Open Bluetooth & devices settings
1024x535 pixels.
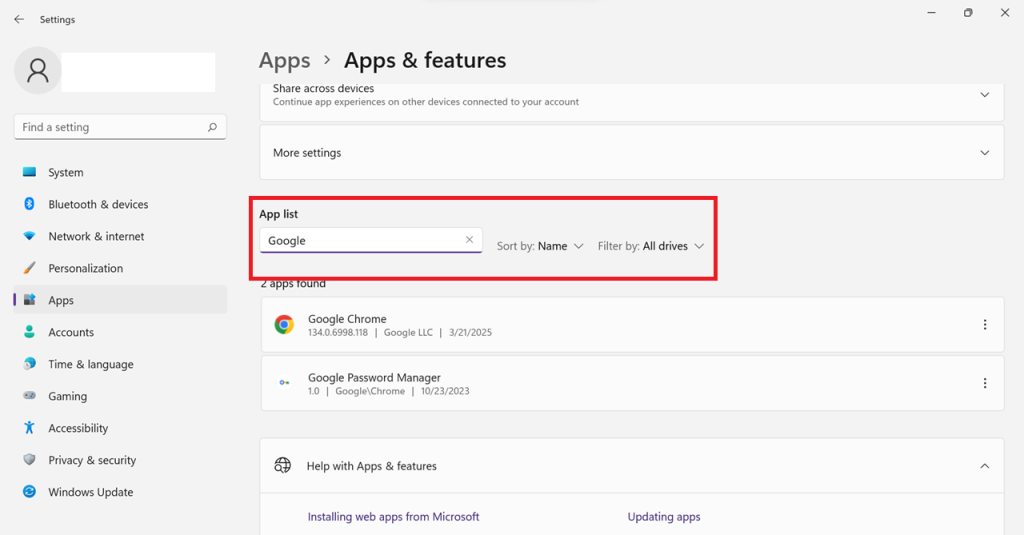120,204
